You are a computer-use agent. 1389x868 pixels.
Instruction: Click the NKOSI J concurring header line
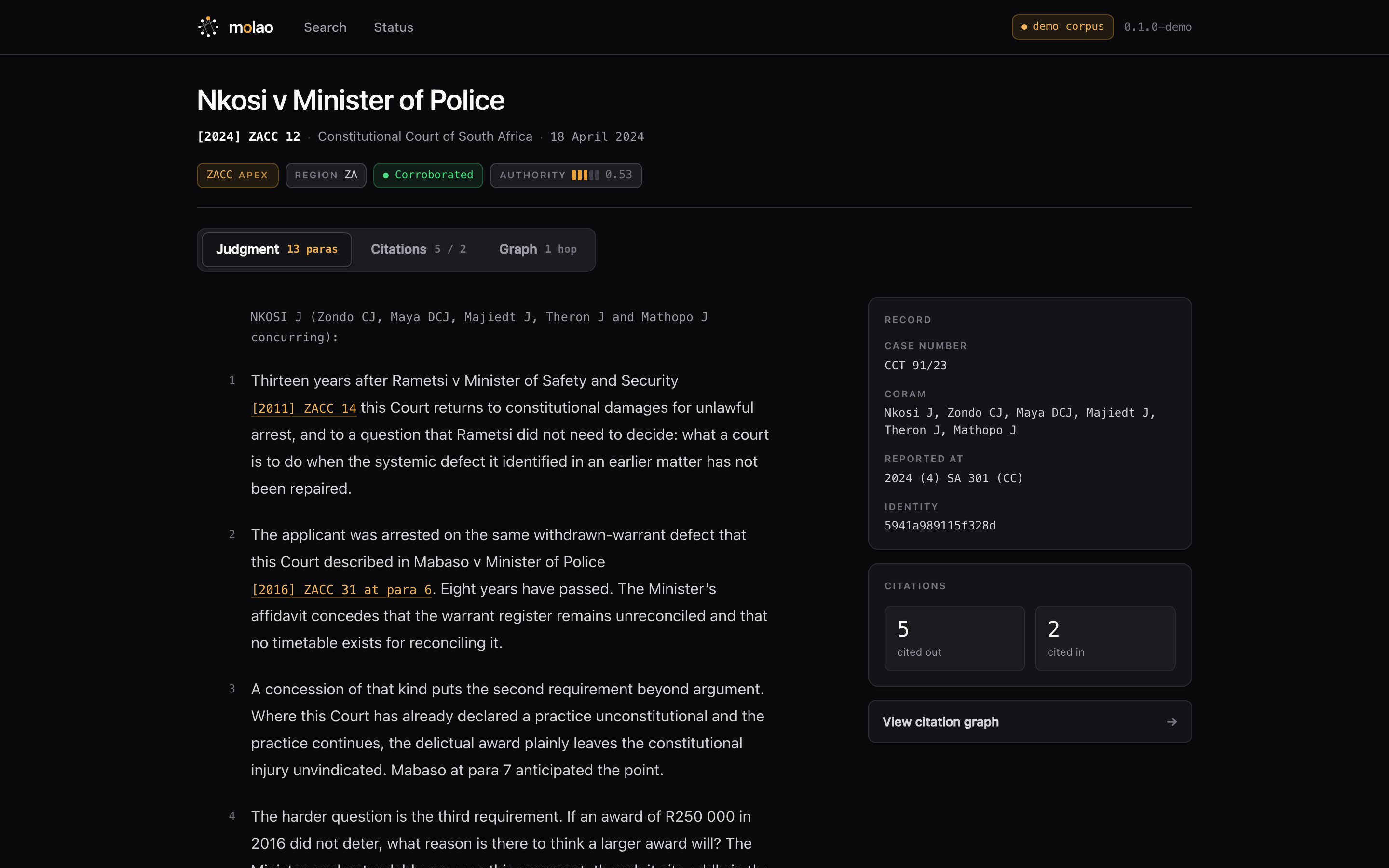click(479, 327)
